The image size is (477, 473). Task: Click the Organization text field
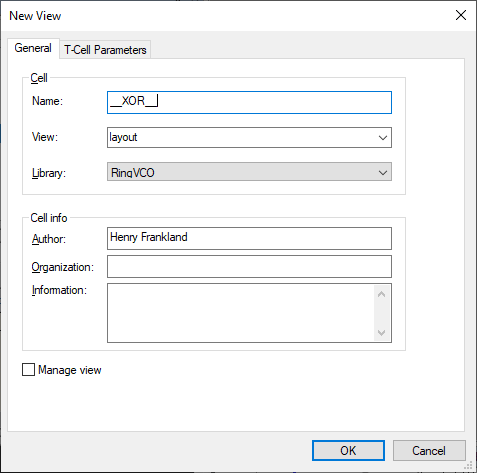click(249, 266)
